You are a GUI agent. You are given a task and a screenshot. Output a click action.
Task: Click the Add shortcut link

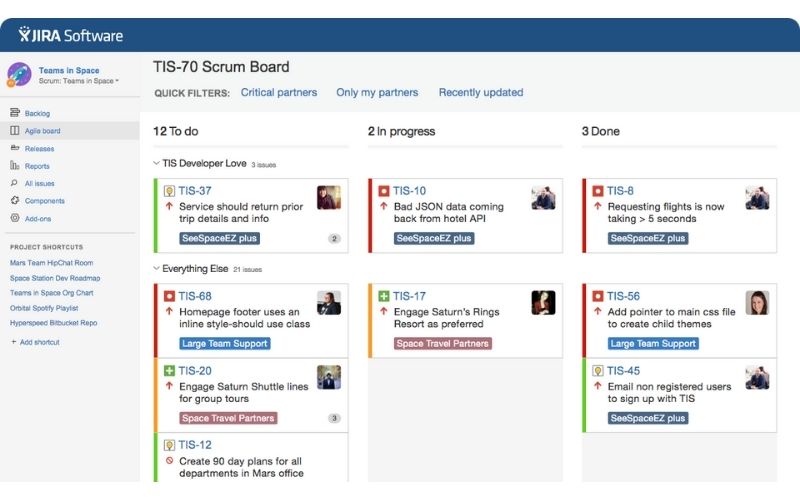pyautogui.click(x=39, y=342)
